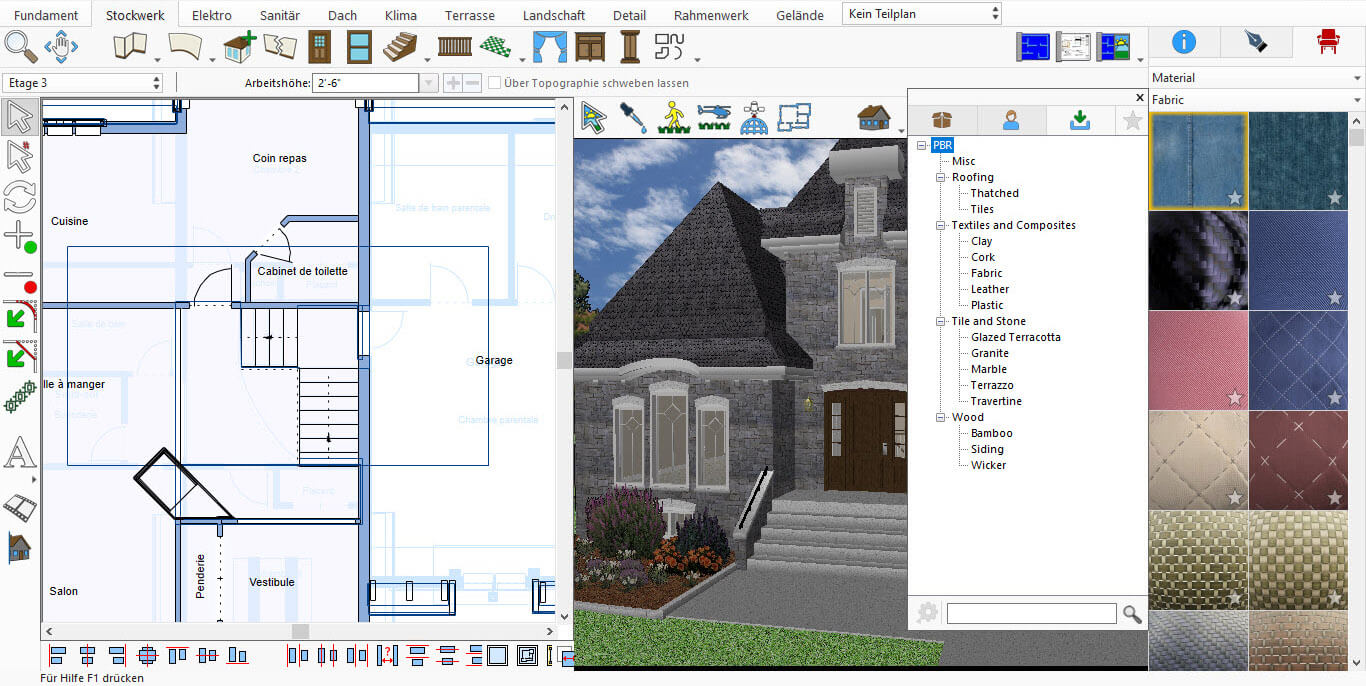Pick the eyedropper tool above 3D view
Viewport: 1366px width, 686px height.
(632, 117)
